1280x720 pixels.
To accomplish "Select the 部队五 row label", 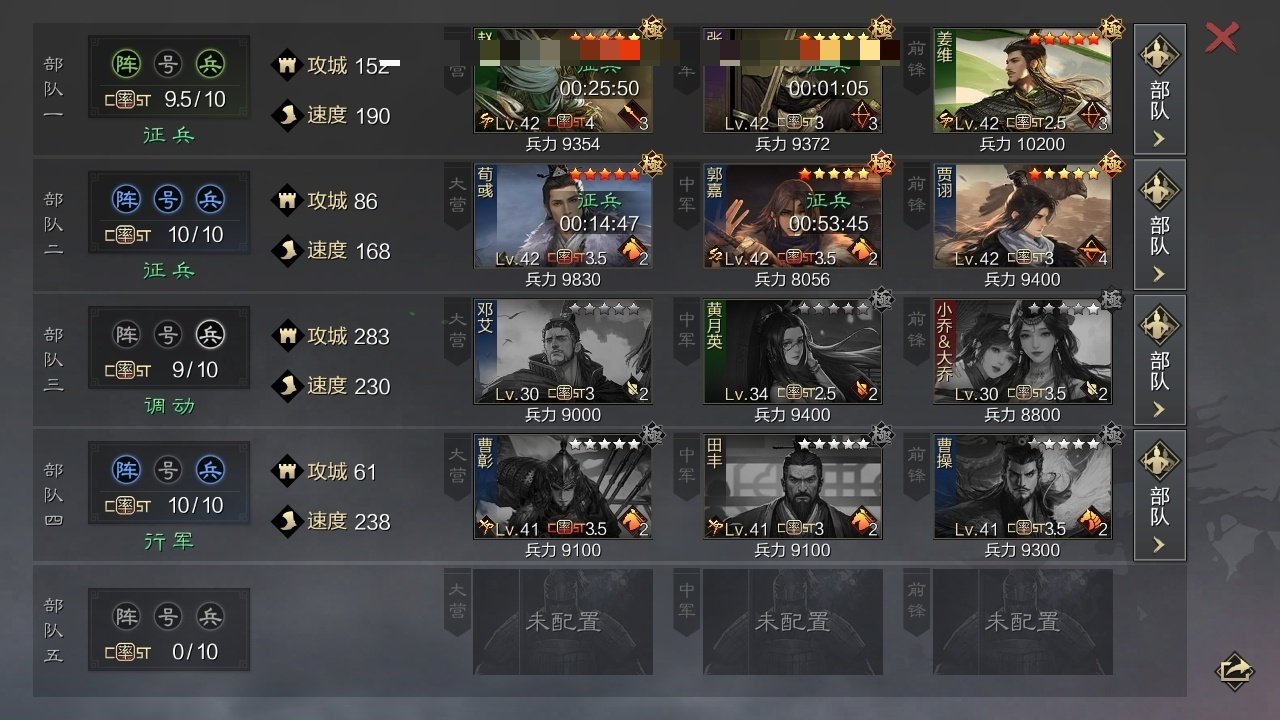I will tap(54, 630).
